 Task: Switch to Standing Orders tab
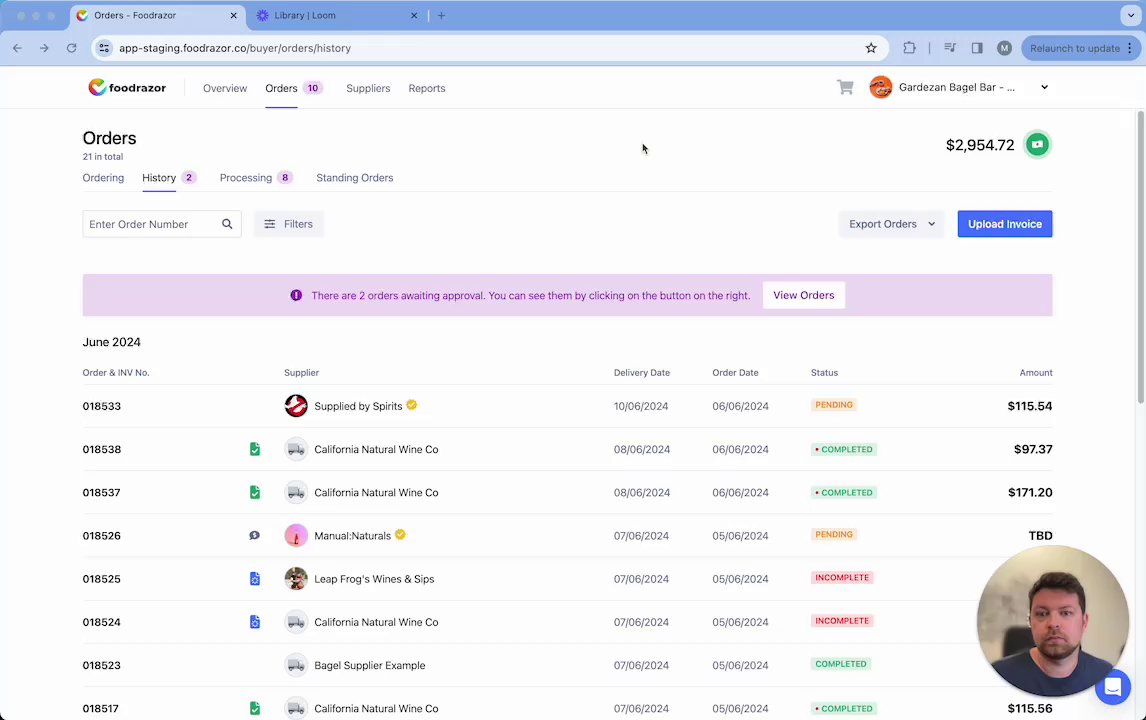(354, 178)
